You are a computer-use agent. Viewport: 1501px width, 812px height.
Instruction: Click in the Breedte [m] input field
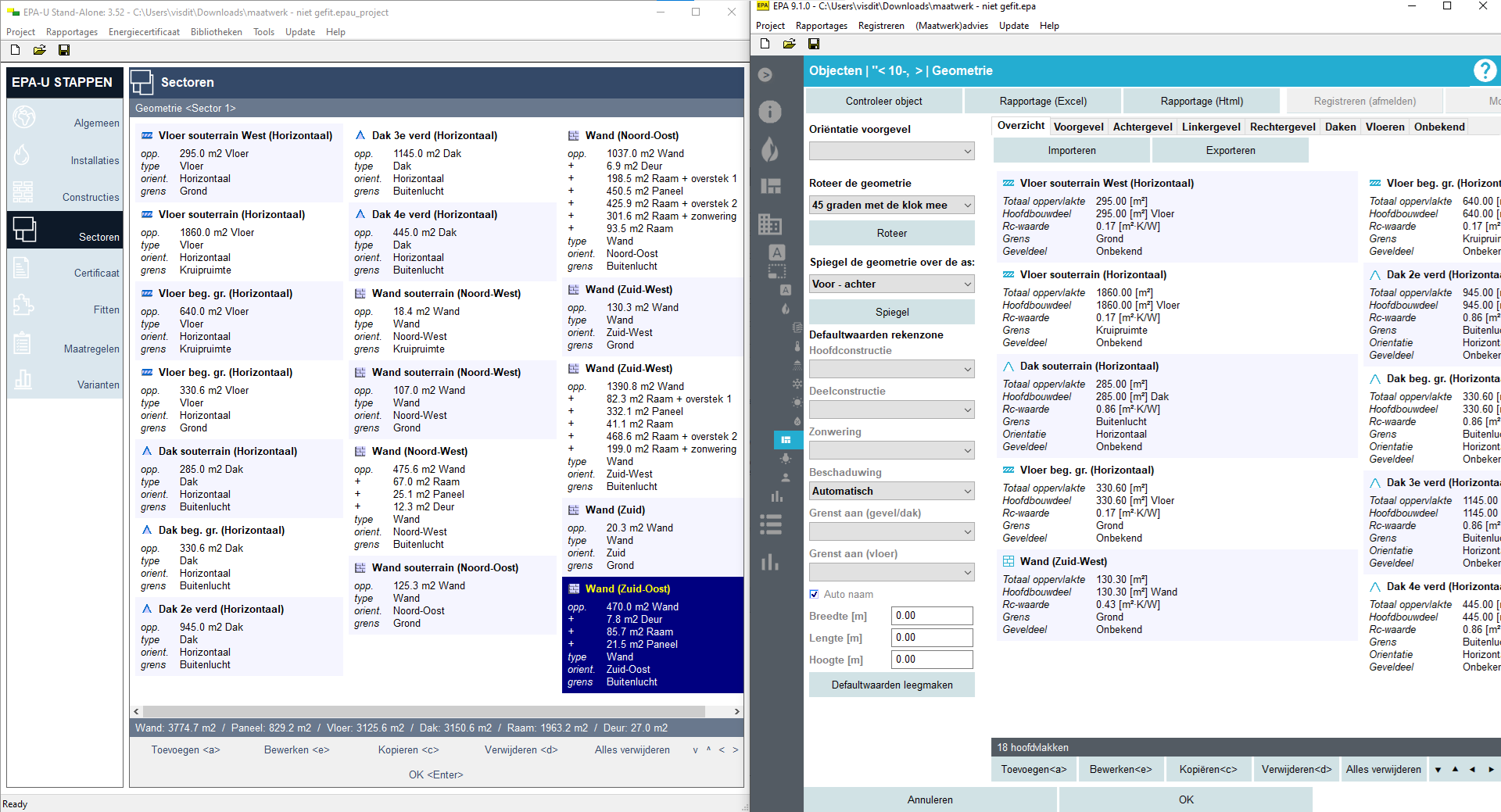pyautogui.click(x=932, y=616)
